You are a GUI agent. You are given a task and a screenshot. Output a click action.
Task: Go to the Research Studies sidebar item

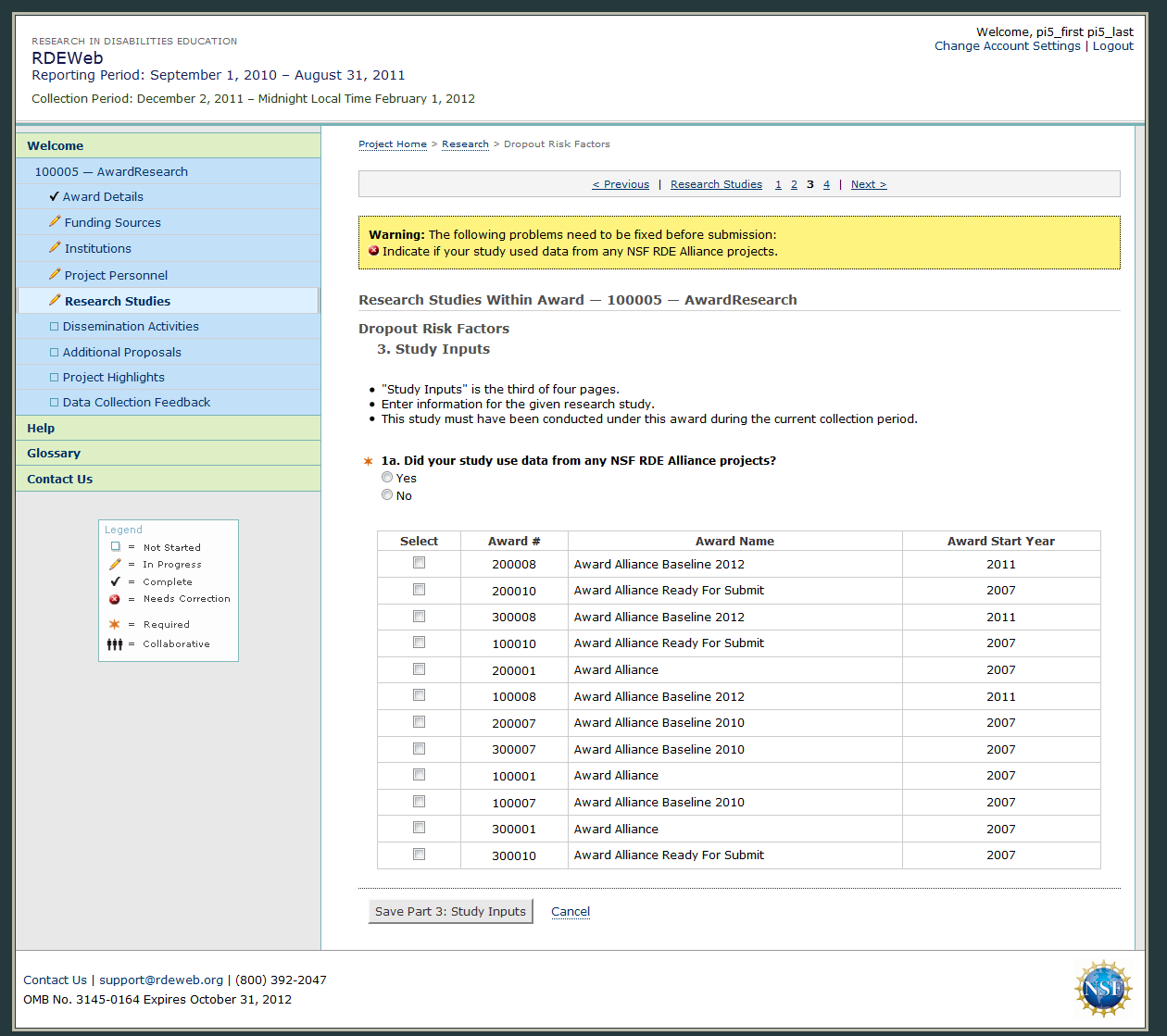coord(117,301)
